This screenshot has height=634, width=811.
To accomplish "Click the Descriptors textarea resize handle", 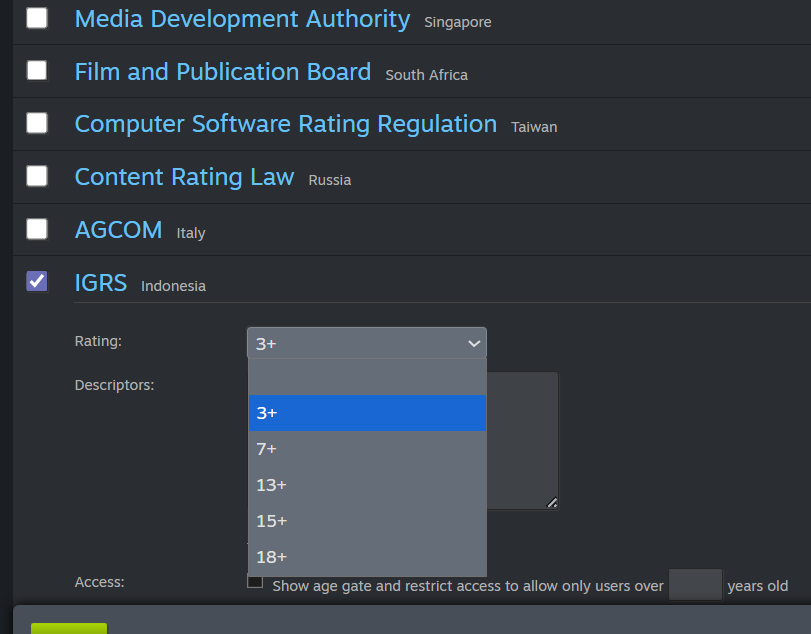I will click(552, 503).
